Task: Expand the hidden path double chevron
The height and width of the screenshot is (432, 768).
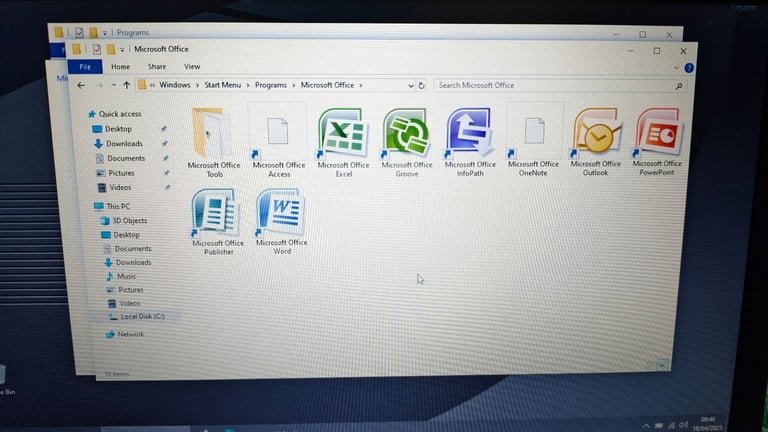Action: pos(152,85)
